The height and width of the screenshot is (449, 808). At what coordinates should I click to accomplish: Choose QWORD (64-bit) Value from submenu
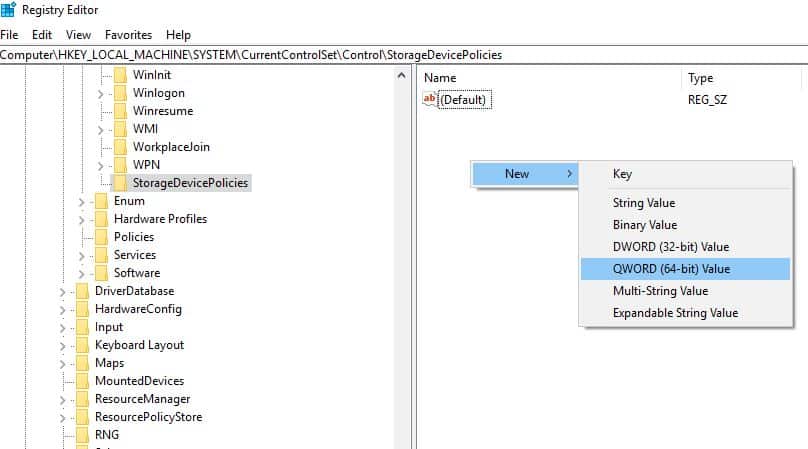click(685, 269)
